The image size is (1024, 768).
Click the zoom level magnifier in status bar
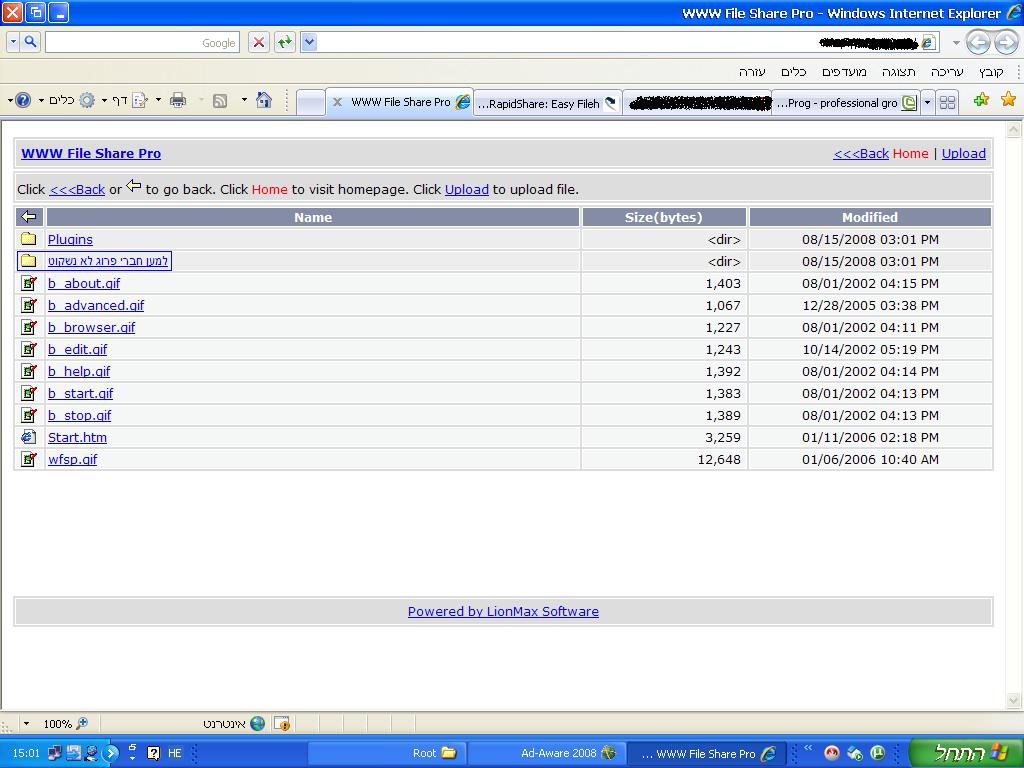pyautogui.click(x=82, y=723)
